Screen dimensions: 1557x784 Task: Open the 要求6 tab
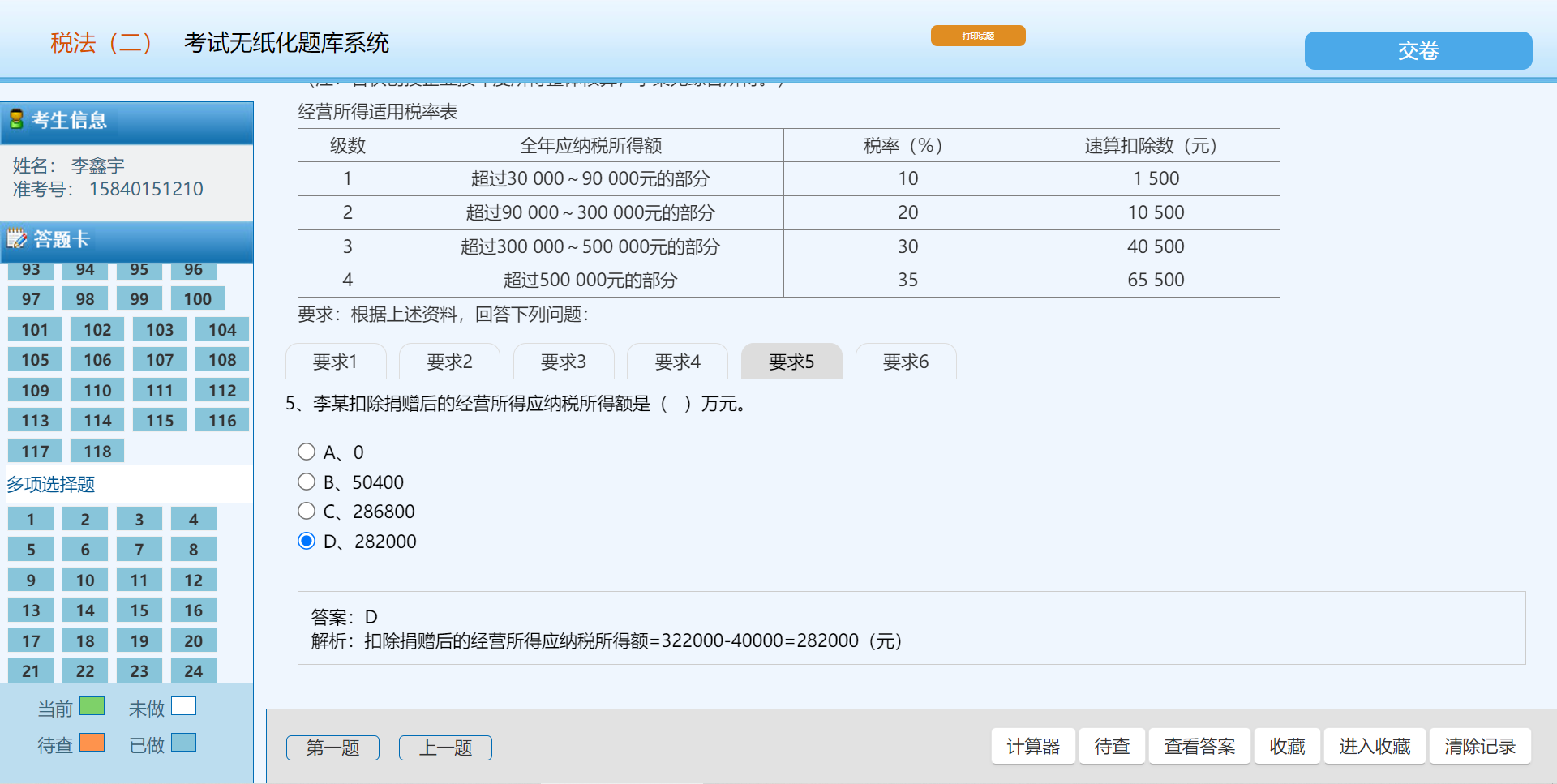[x=905, y=362]
